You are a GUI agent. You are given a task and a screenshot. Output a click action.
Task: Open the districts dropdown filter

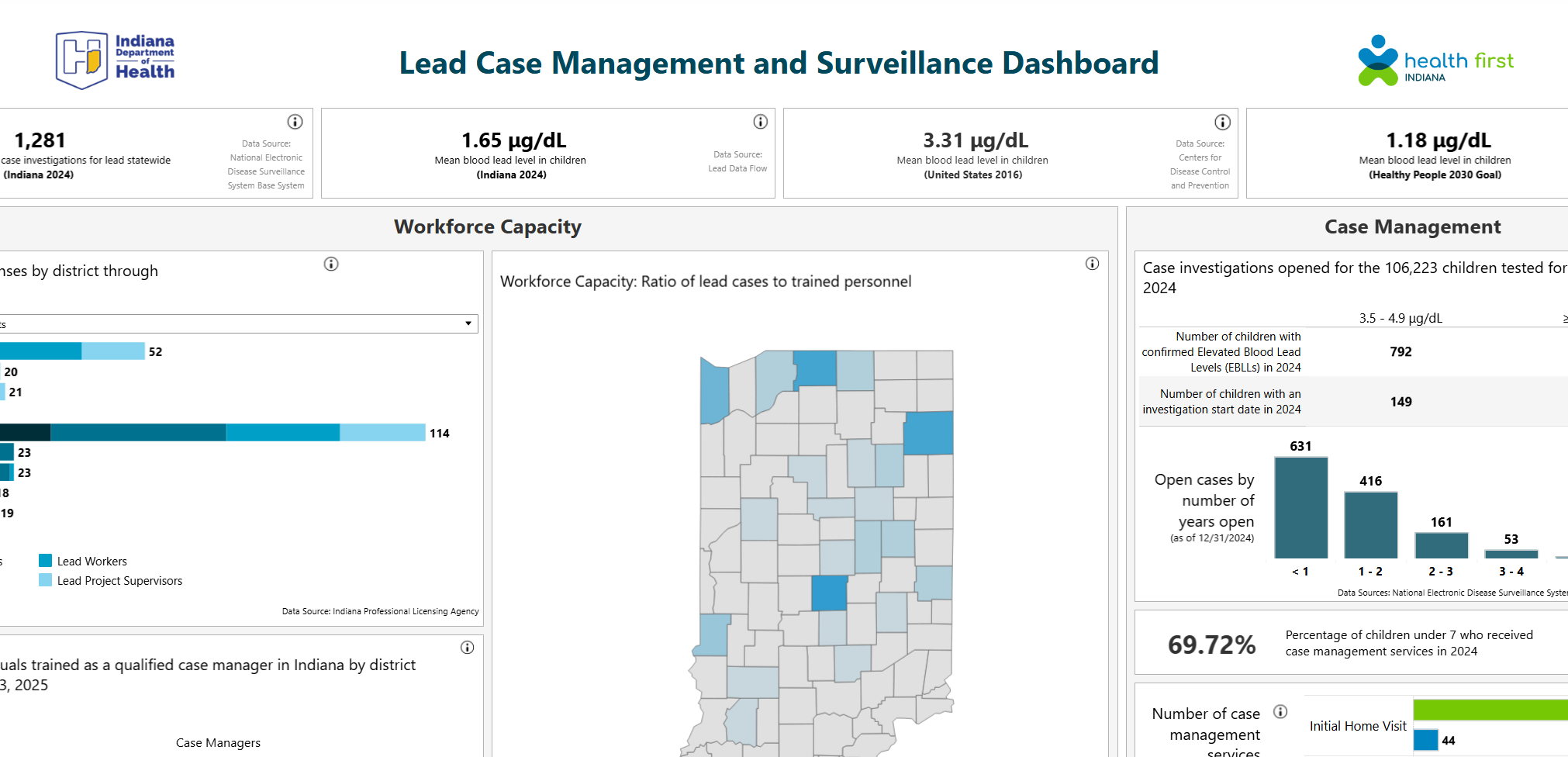pyautogui.click(x=468, y=323)
